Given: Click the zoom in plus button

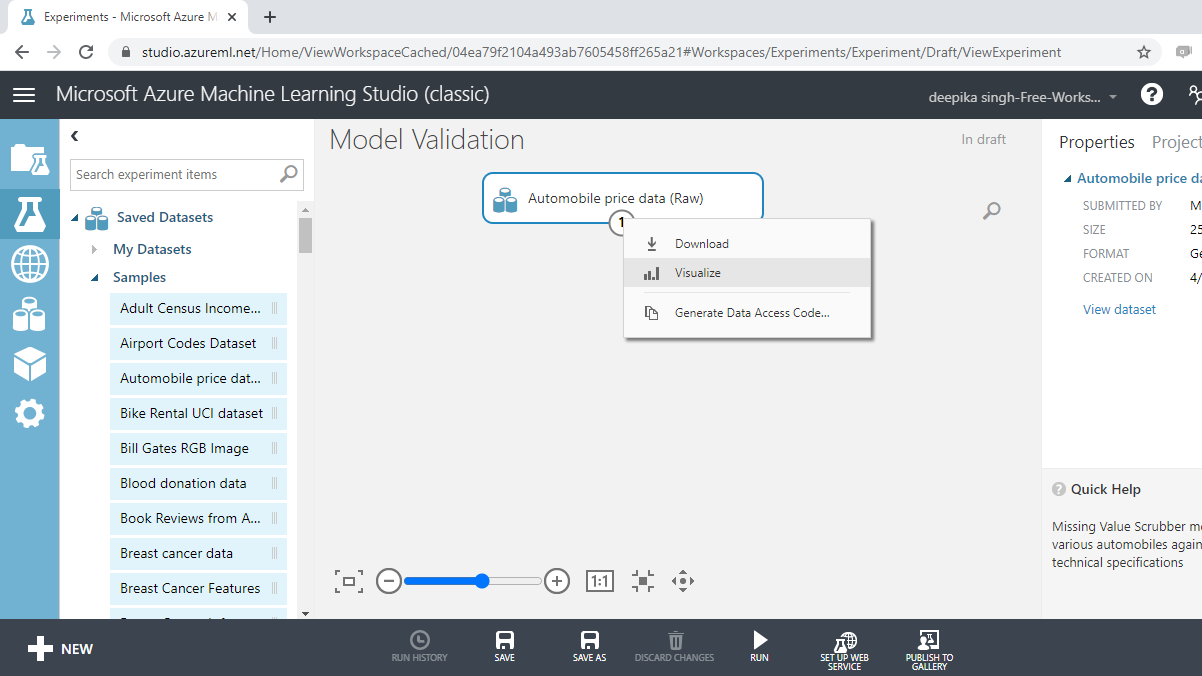Looking at the screenshot, I should 557,581.
